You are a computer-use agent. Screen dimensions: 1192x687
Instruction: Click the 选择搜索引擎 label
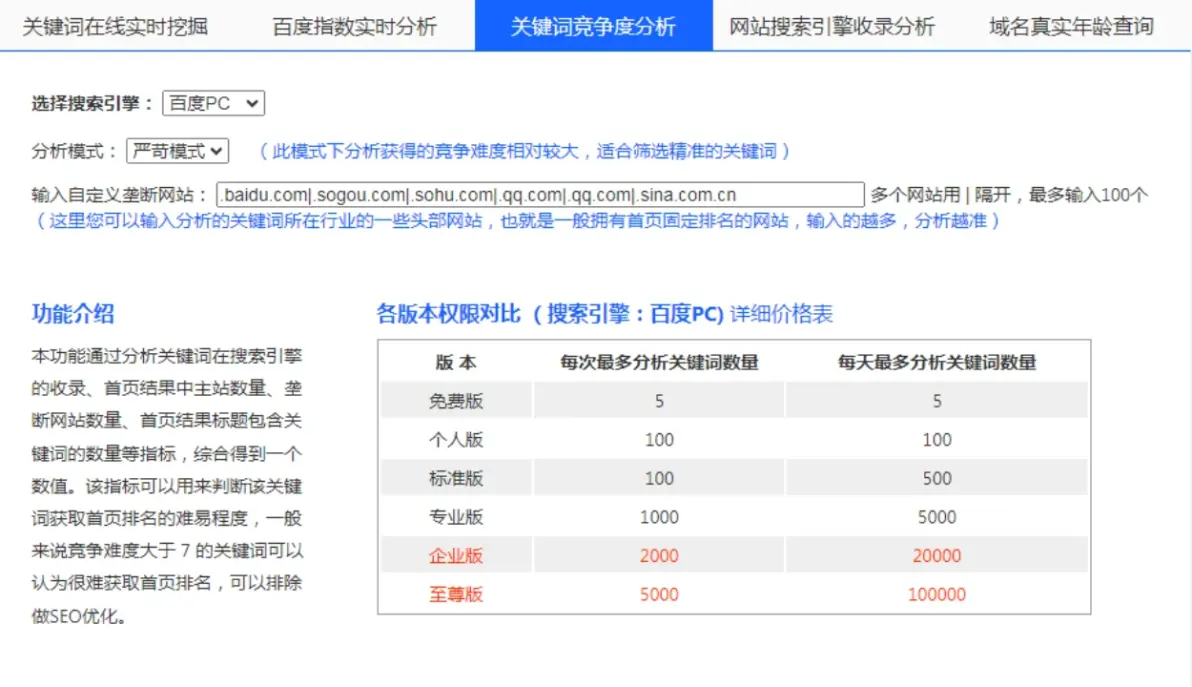tap(92, 103)
